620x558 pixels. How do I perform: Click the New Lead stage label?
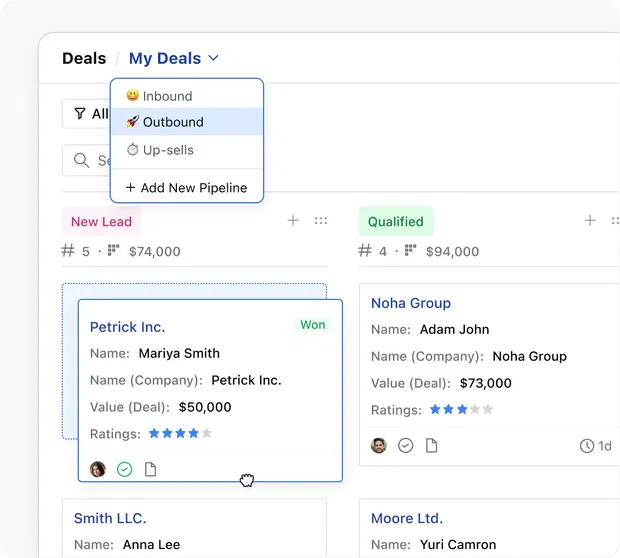pos(101,221)
